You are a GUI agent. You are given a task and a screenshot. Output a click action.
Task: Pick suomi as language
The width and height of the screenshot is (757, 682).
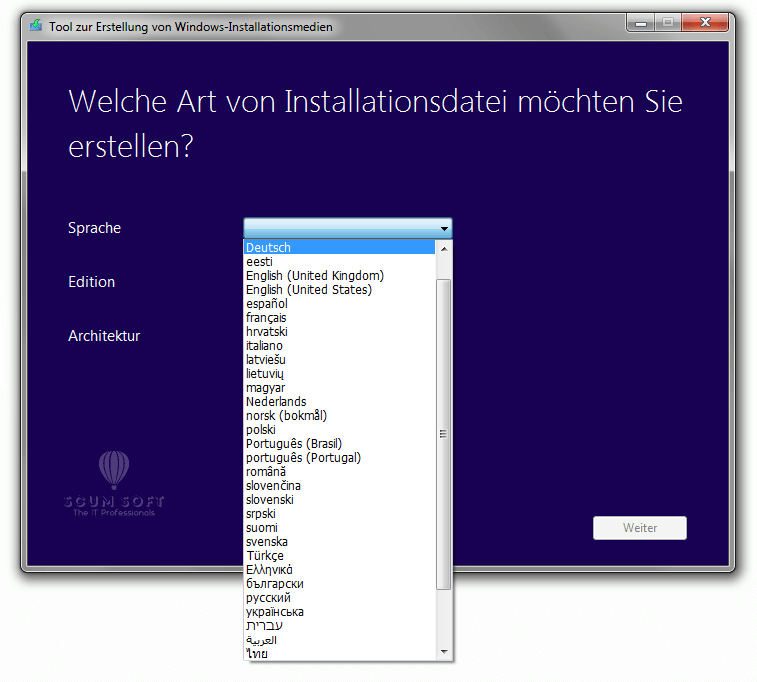339,528
